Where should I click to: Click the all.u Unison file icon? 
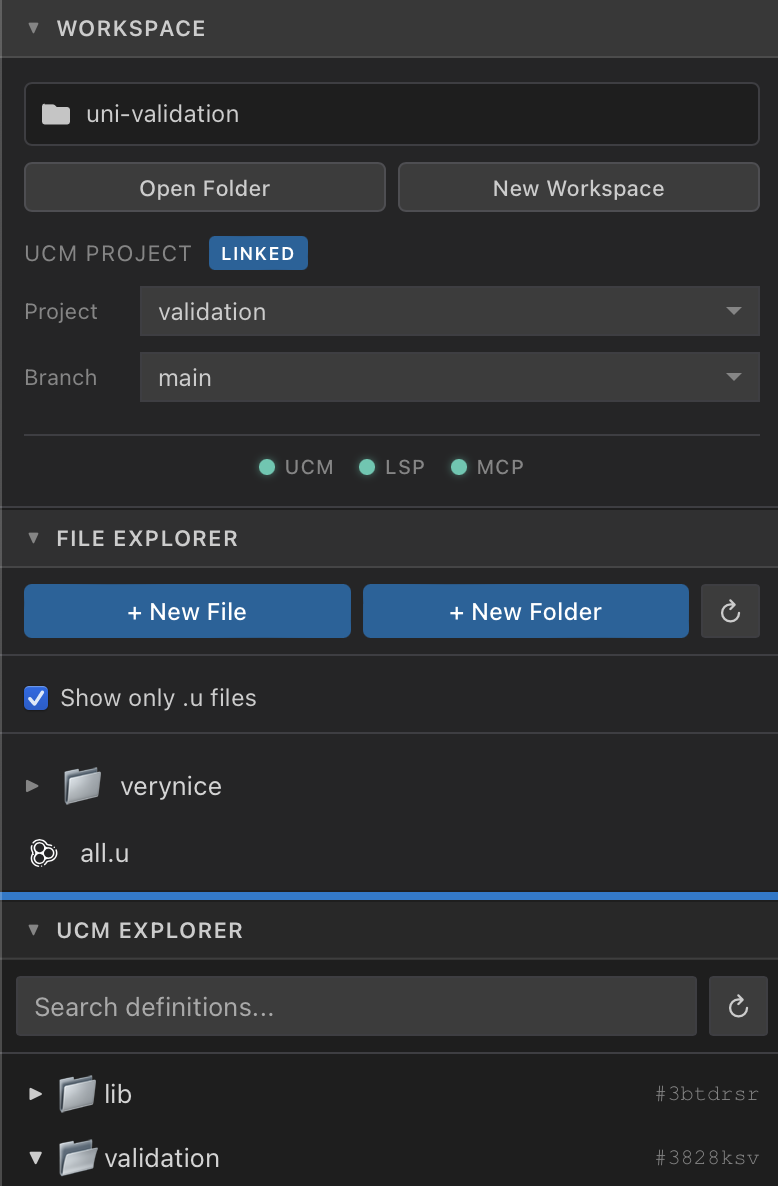(x=43, y=853)
